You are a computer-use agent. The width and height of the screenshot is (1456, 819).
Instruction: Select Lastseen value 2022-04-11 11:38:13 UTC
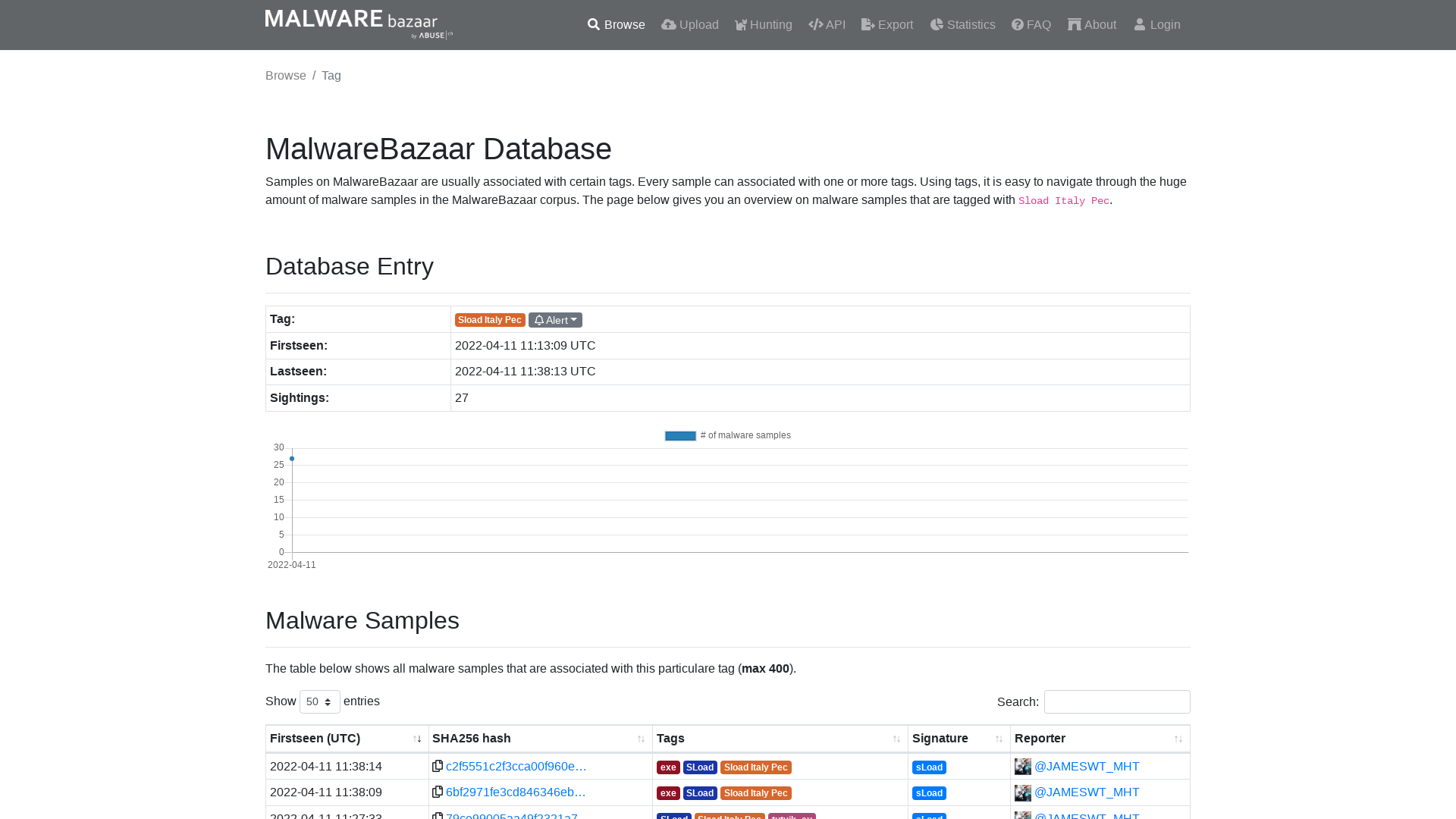click(x=525, y=371)
